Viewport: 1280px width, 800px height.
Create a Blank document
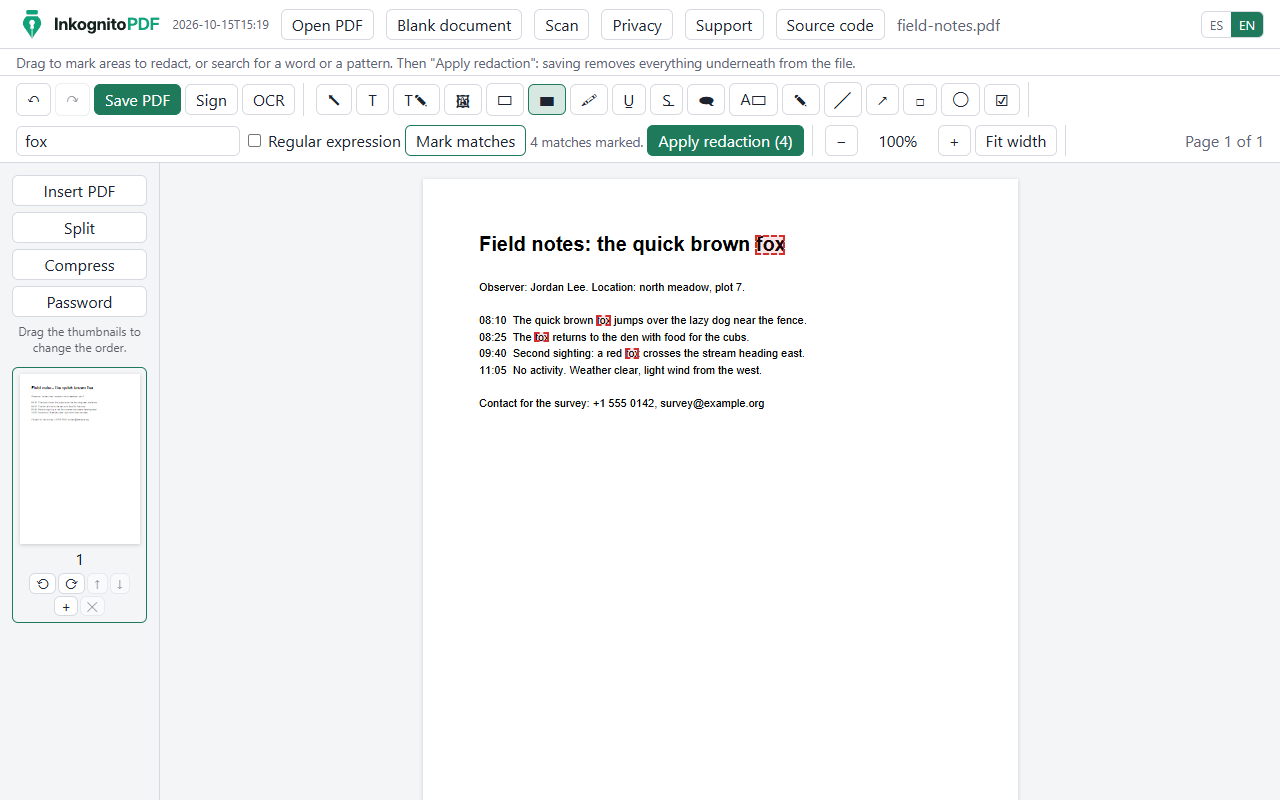454,25
